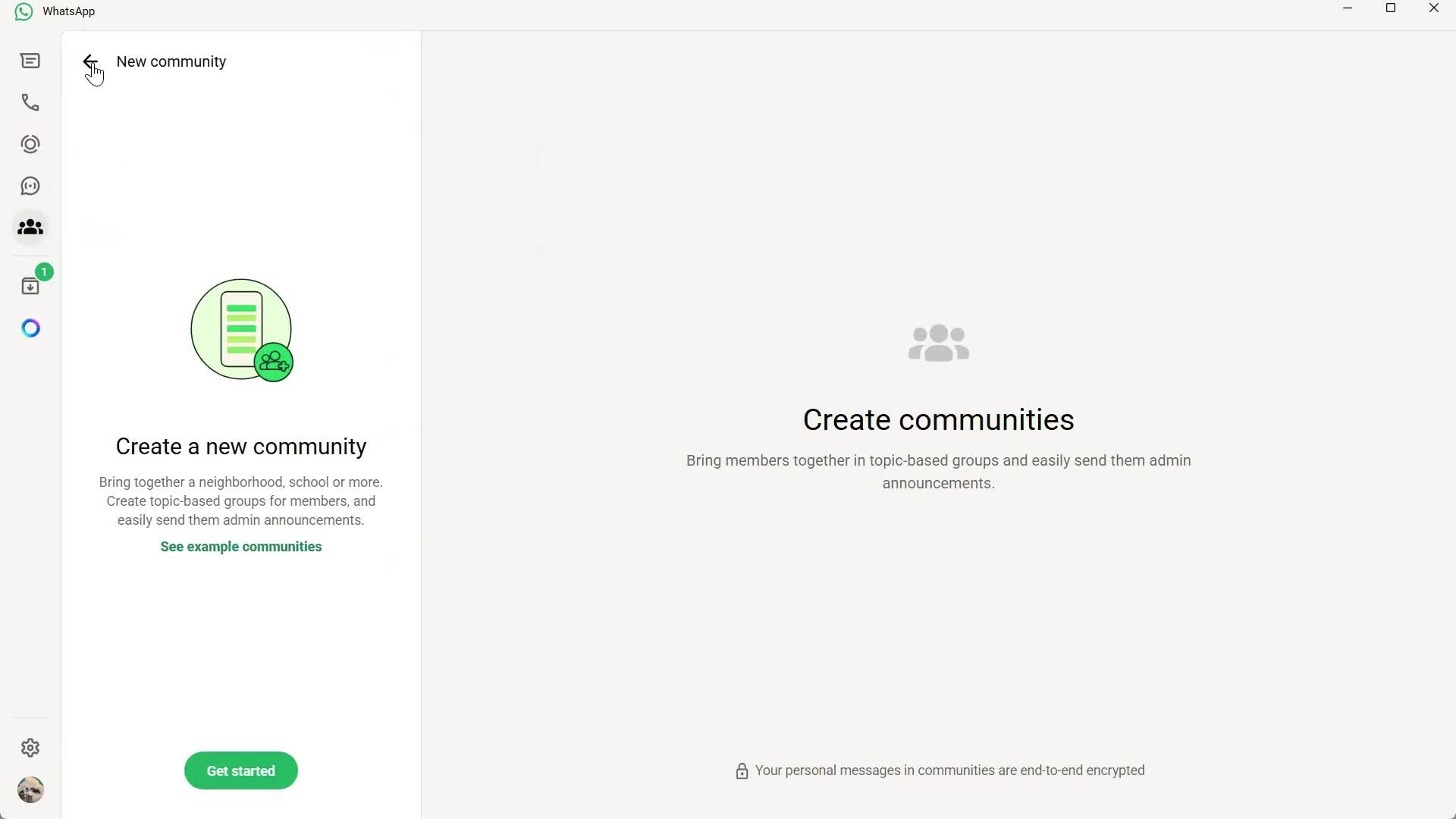The image size is (1456, 819).
Task: Click the encryption lock icon
Action: (x=742, y=770)
